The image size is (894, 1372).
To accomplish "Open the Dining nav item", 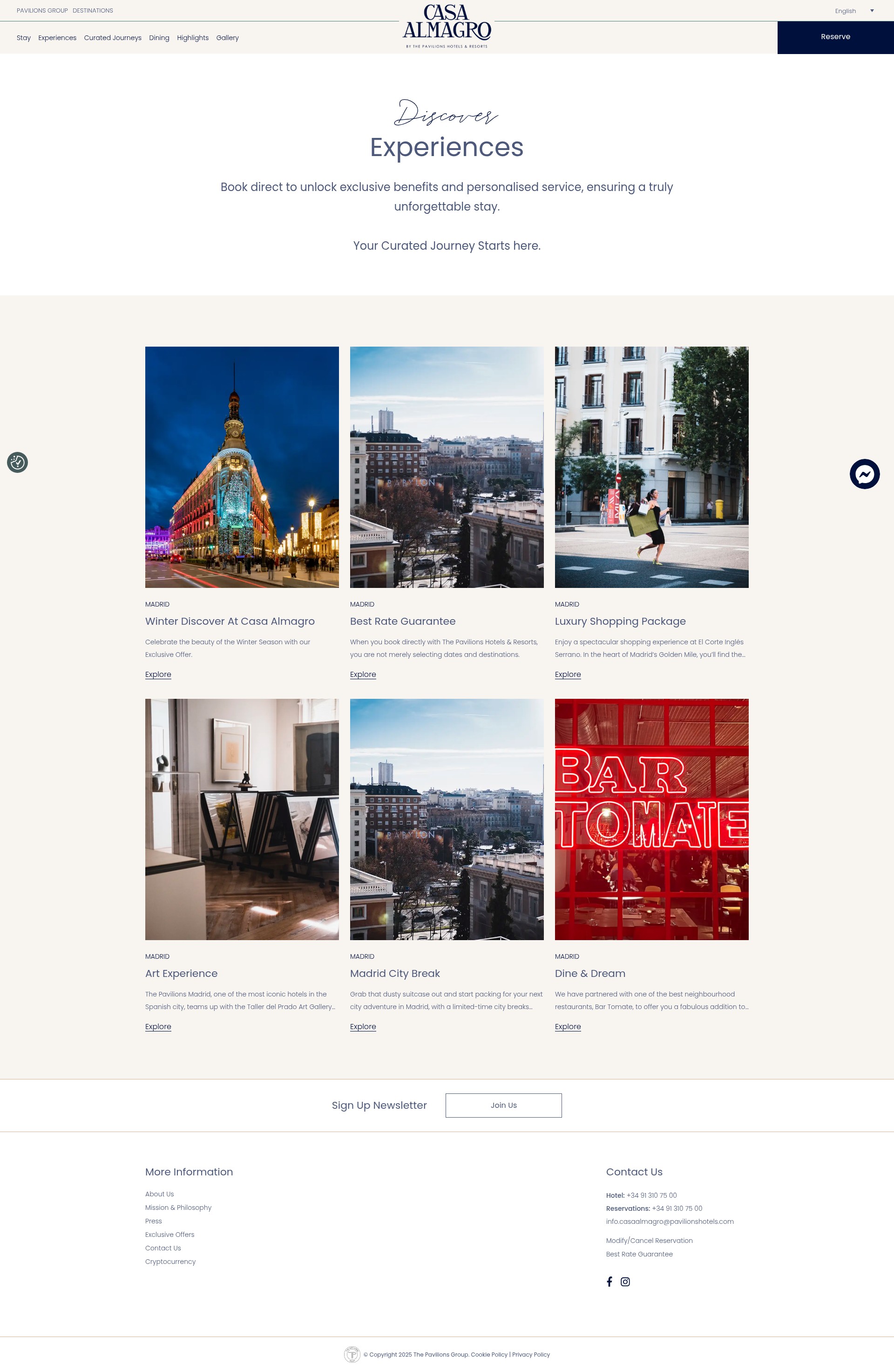I will tap(159, 38).
